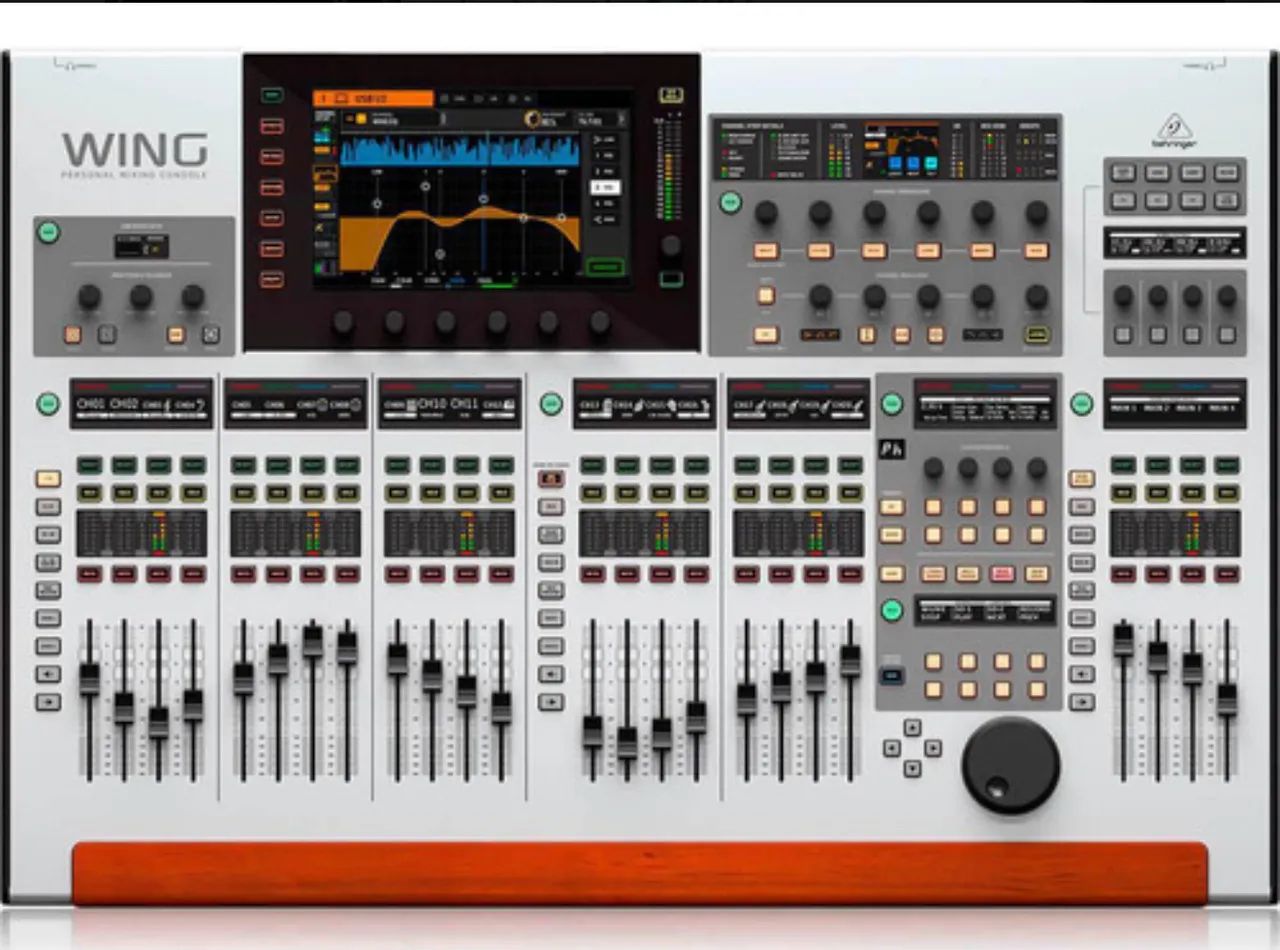The width and height of the screenshot is (1280, 950).
Task: Click the CH10 fader cap
Action: click(432, 676)
